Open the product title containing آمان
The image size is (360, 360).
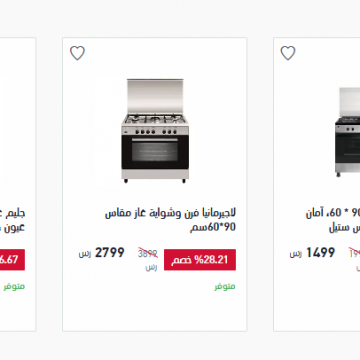click(x=333, y=220)
